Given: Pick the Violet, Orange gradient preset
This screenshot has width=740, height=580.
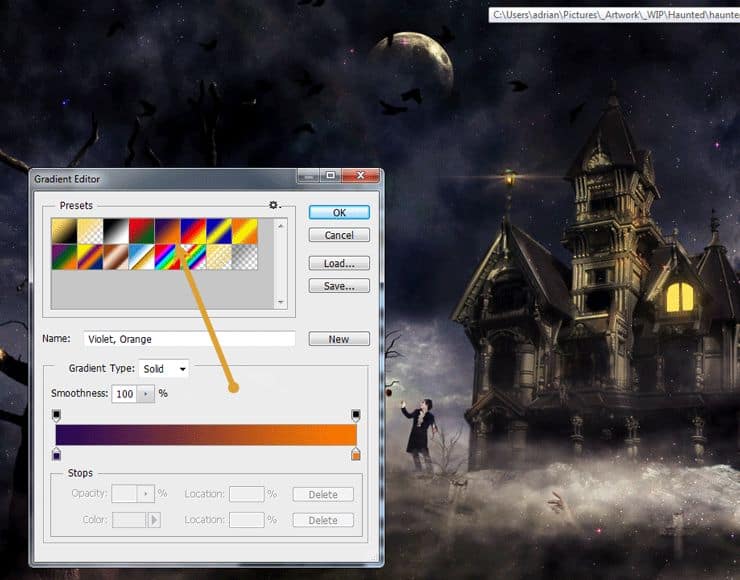Looking at the screenshot, I should coord(167,231).
